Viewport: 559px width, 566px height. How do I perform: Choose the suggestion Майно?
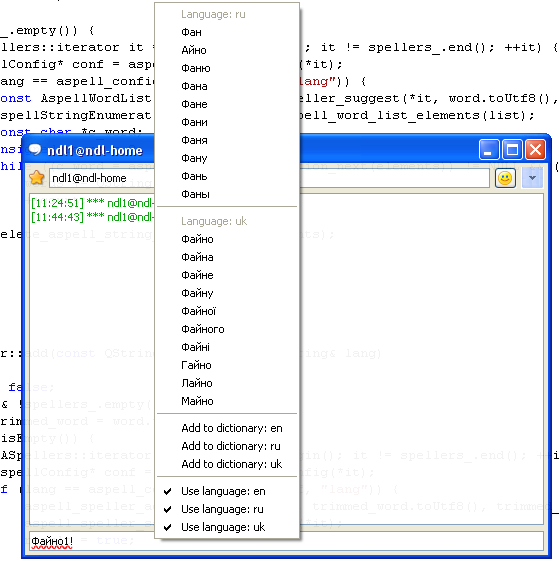point(227,401)
